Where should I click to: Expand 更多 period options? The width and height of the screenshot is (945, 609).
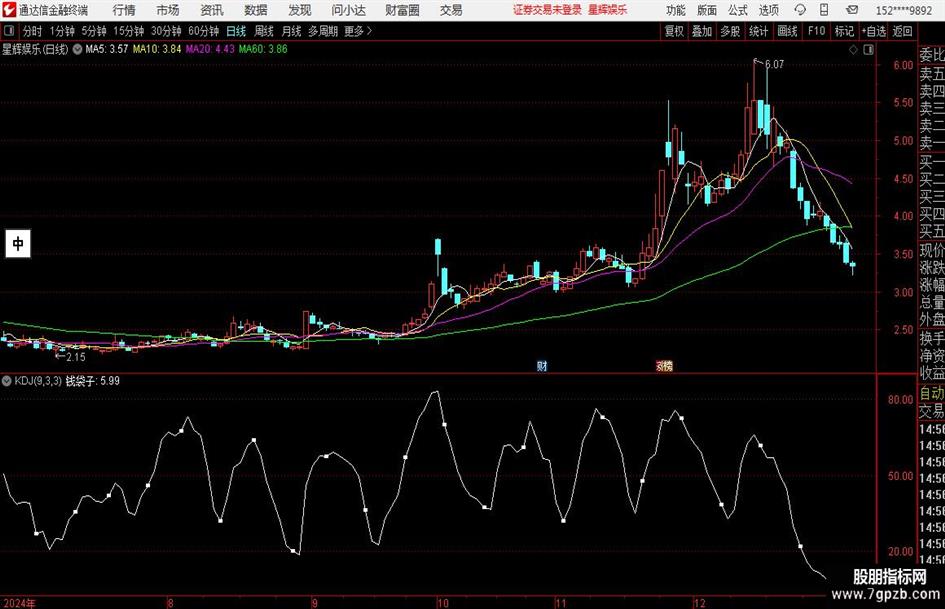[x=358, y=31]
